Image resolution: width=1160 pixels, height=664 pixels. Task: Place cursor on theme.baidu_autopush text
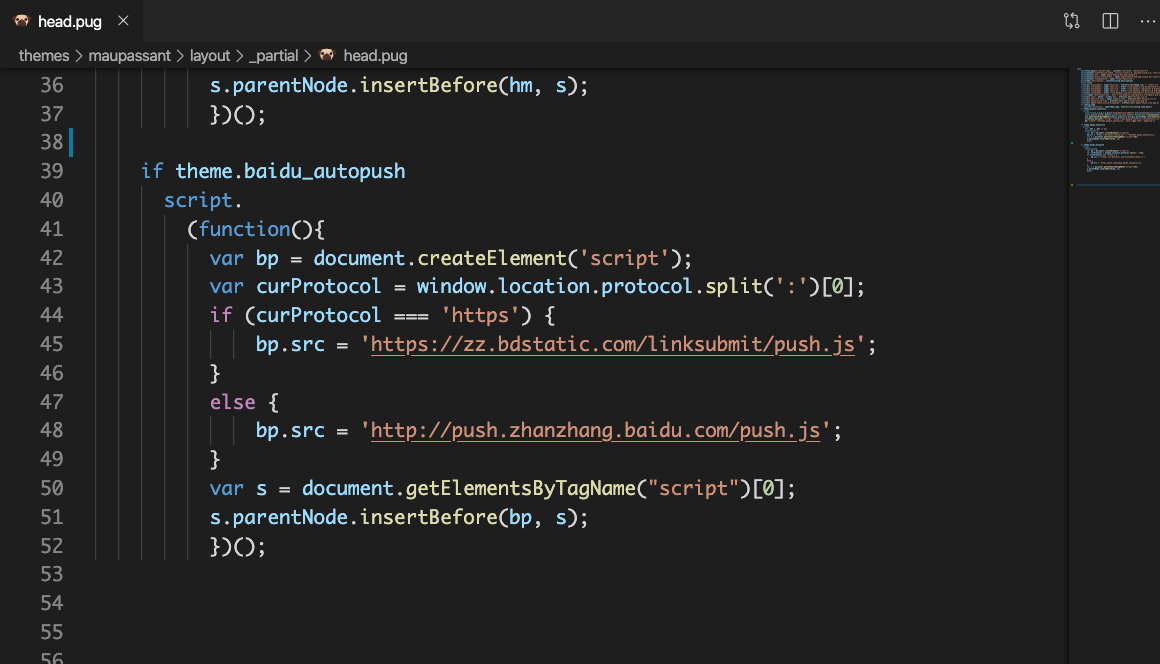[290, 171]
